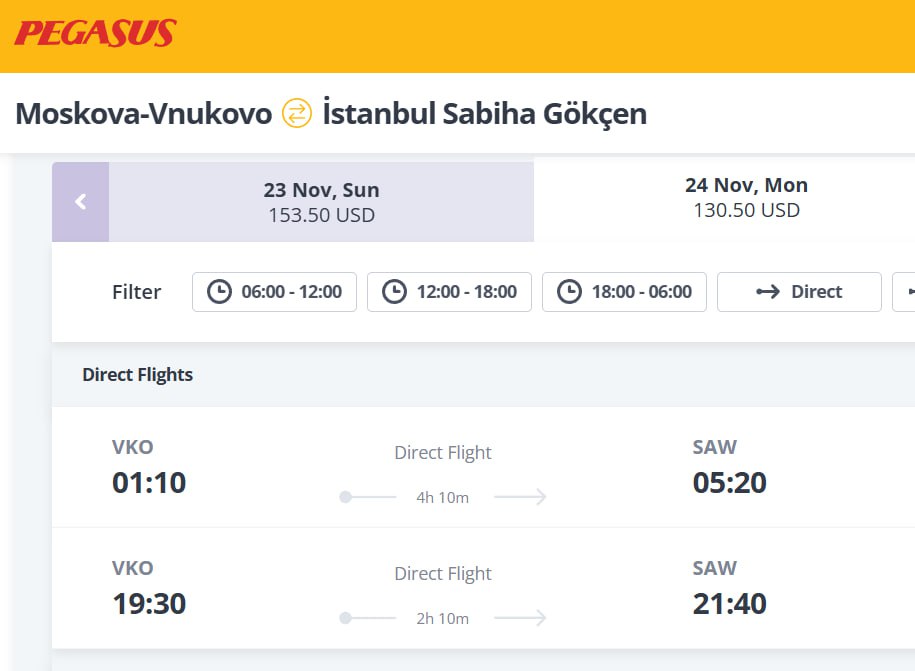The image size is (915, 671).
Task: Click the İstanbul Sabiha Gökçen destination name
Action: [x=484, y=113]
